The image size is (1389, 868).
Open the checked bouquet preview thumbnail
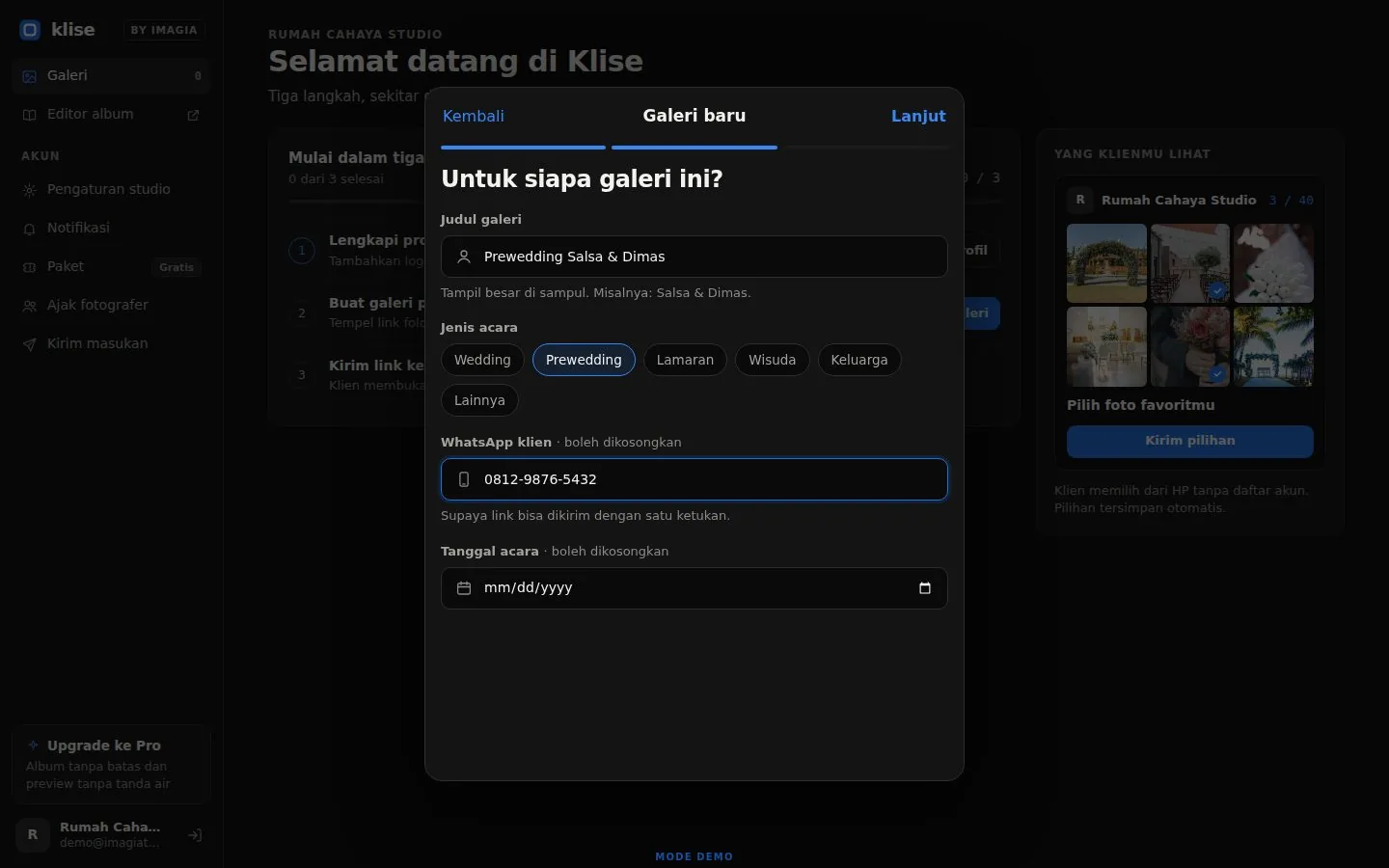click(1190, 346)
